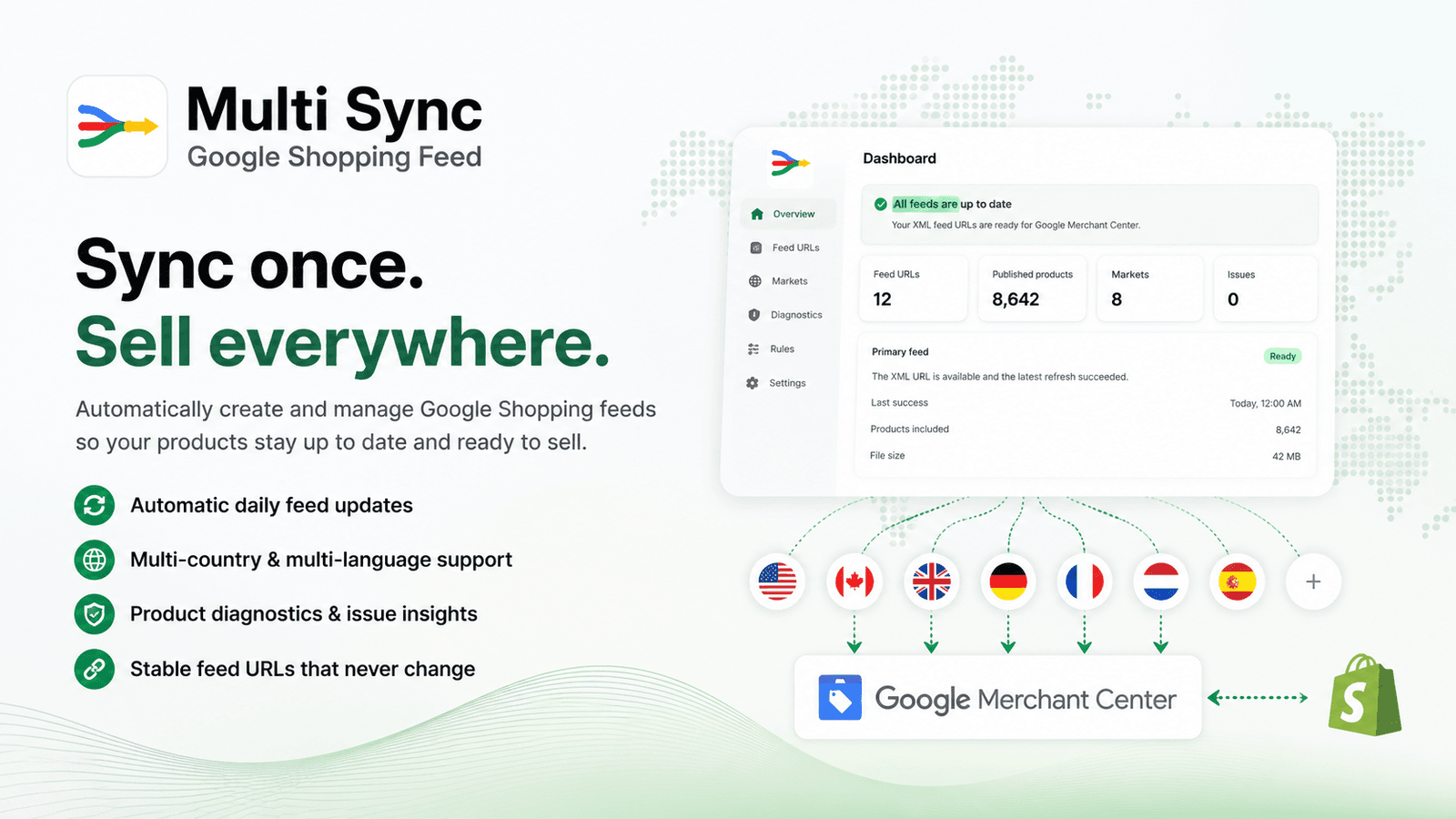Click the Overview home icon
This screenshot has height=819, width=1456.
757,214
